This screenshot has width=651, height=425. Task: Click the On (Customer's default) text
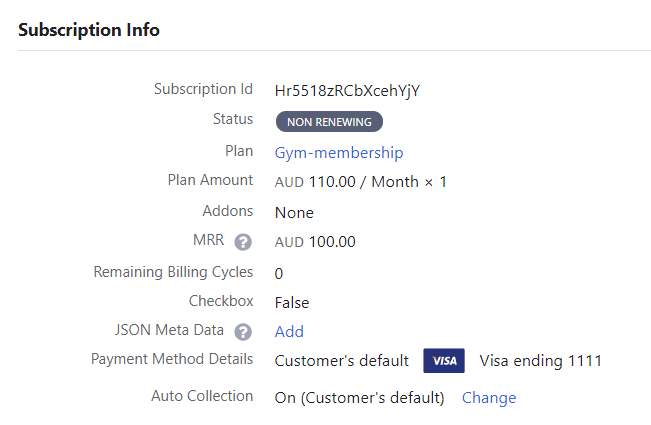tap(359, 398)
